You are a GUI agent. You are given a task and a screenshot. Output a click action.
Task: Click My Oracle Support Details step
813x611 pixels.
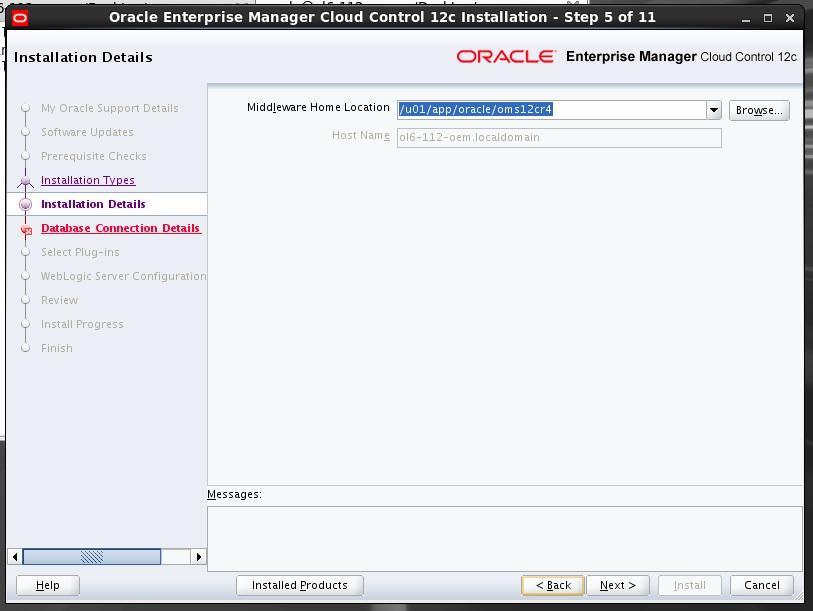pyautogui.click(x=109, y=108)
